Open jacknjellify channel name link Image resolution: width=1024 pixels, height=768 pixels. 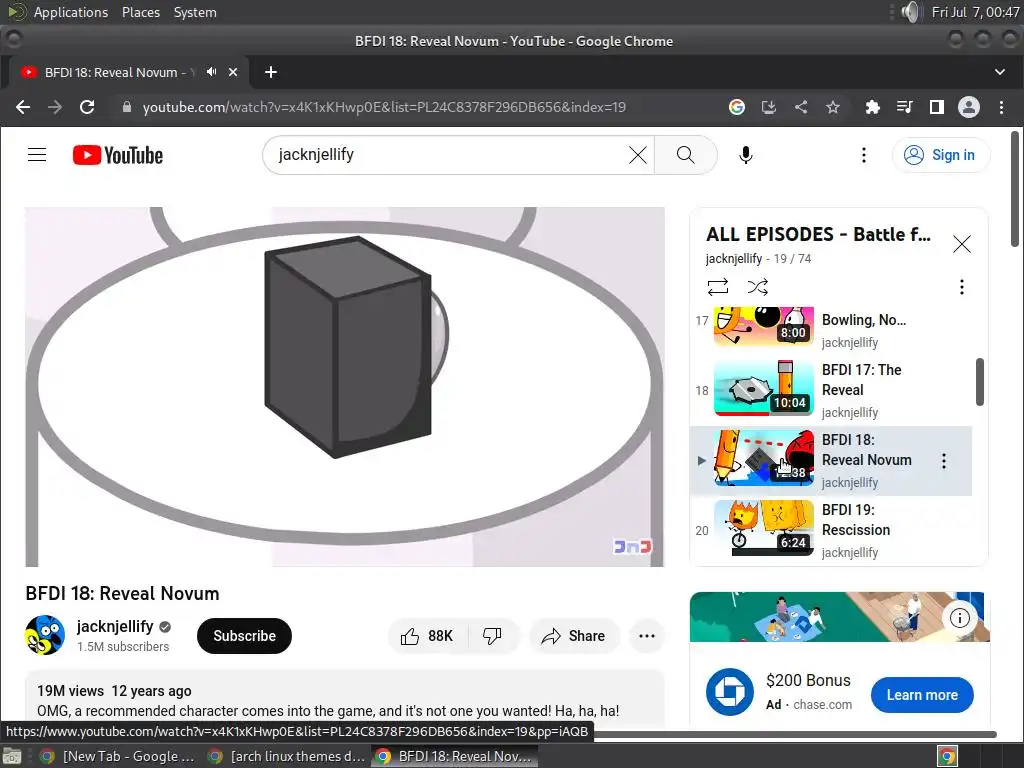[115, 626]
